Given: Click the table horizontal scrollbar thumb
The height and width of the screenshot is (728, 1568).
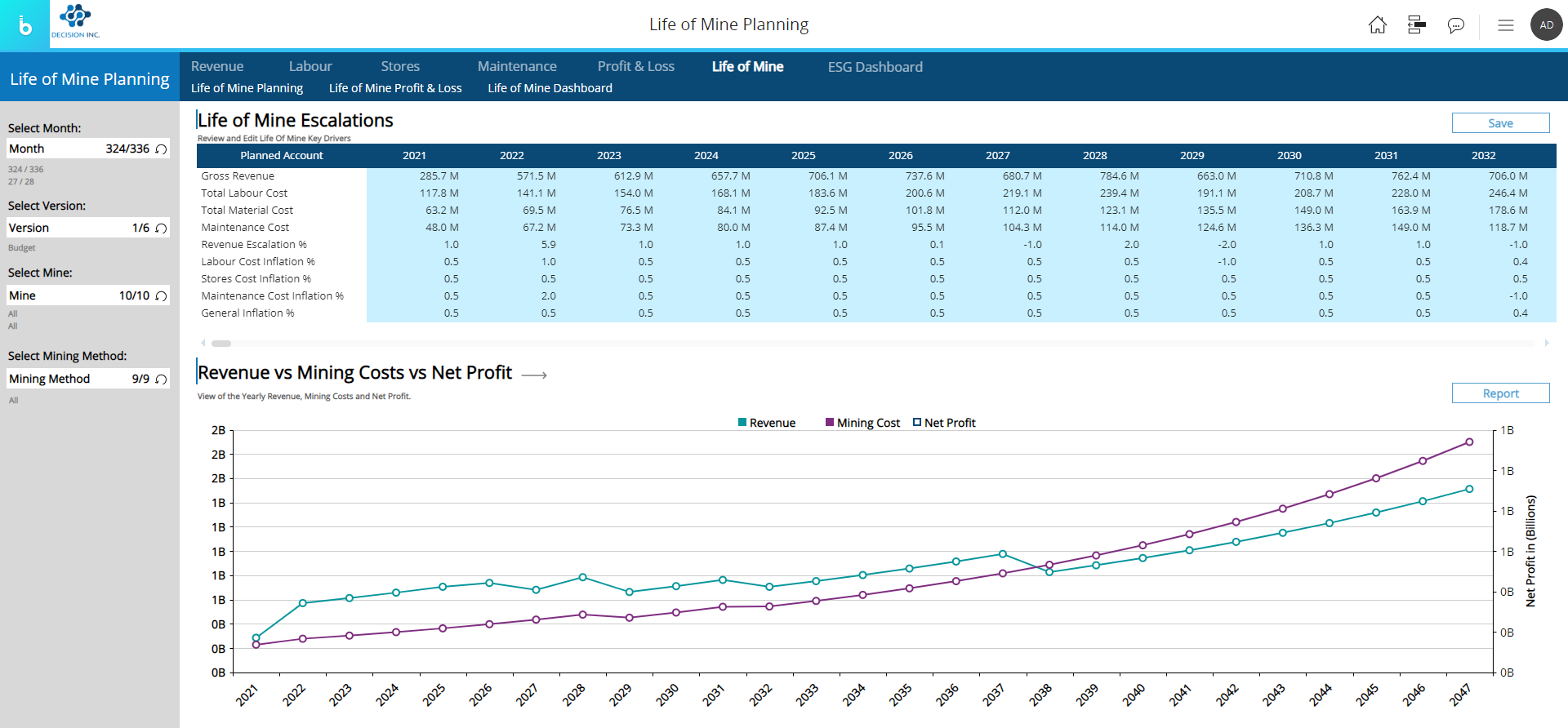Looking at the screenshot, I should pyautogui.click(x=221, y=344).
